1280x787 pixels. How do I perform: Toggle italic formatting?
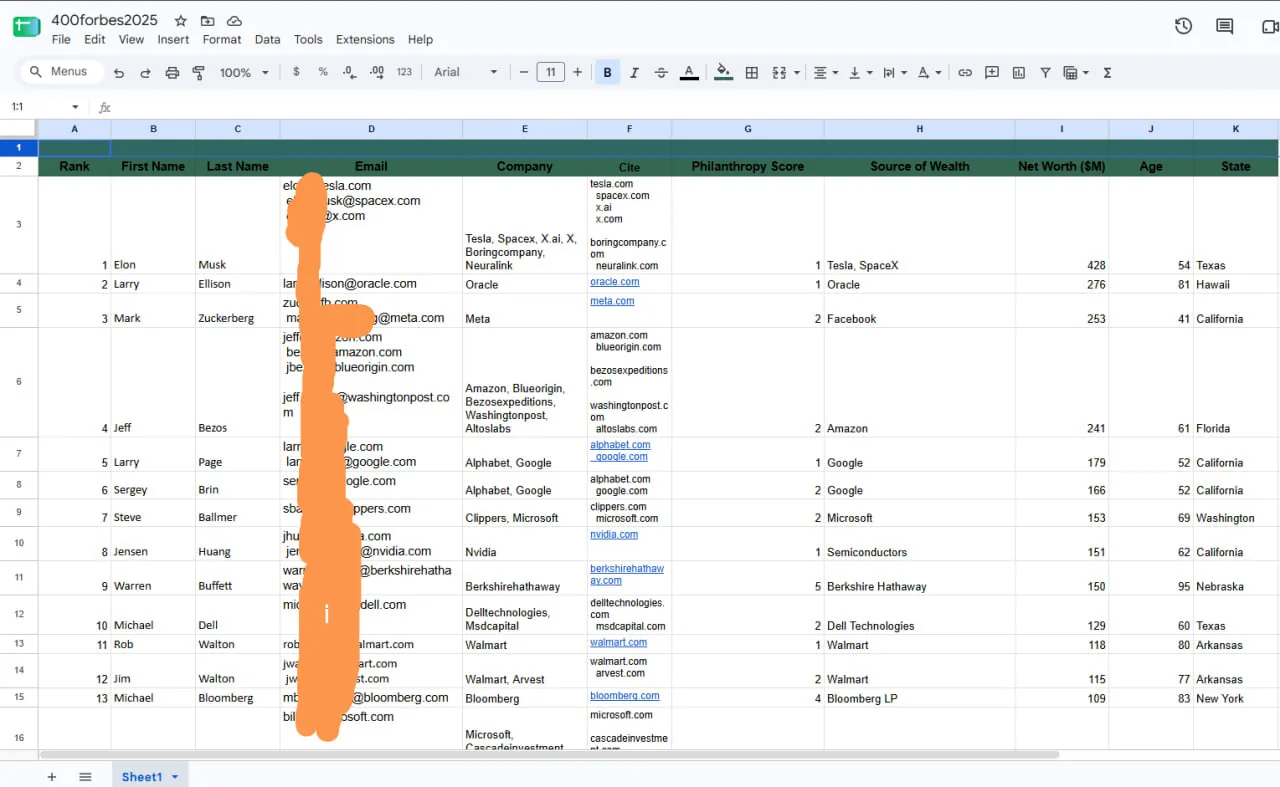(x=634, y=72)
